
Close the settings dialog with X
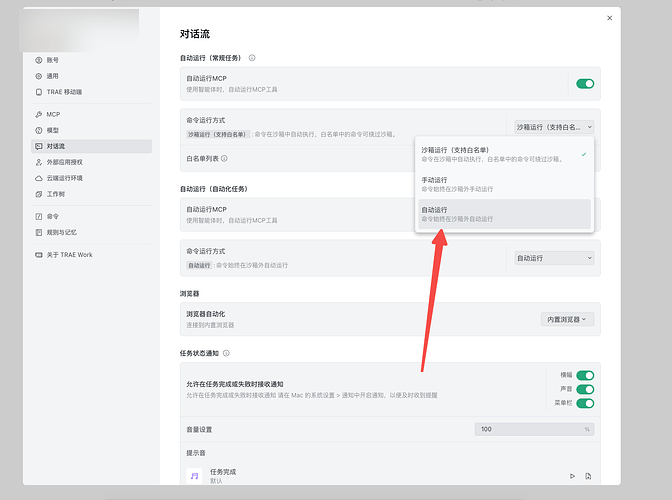(x=609, y=18)
